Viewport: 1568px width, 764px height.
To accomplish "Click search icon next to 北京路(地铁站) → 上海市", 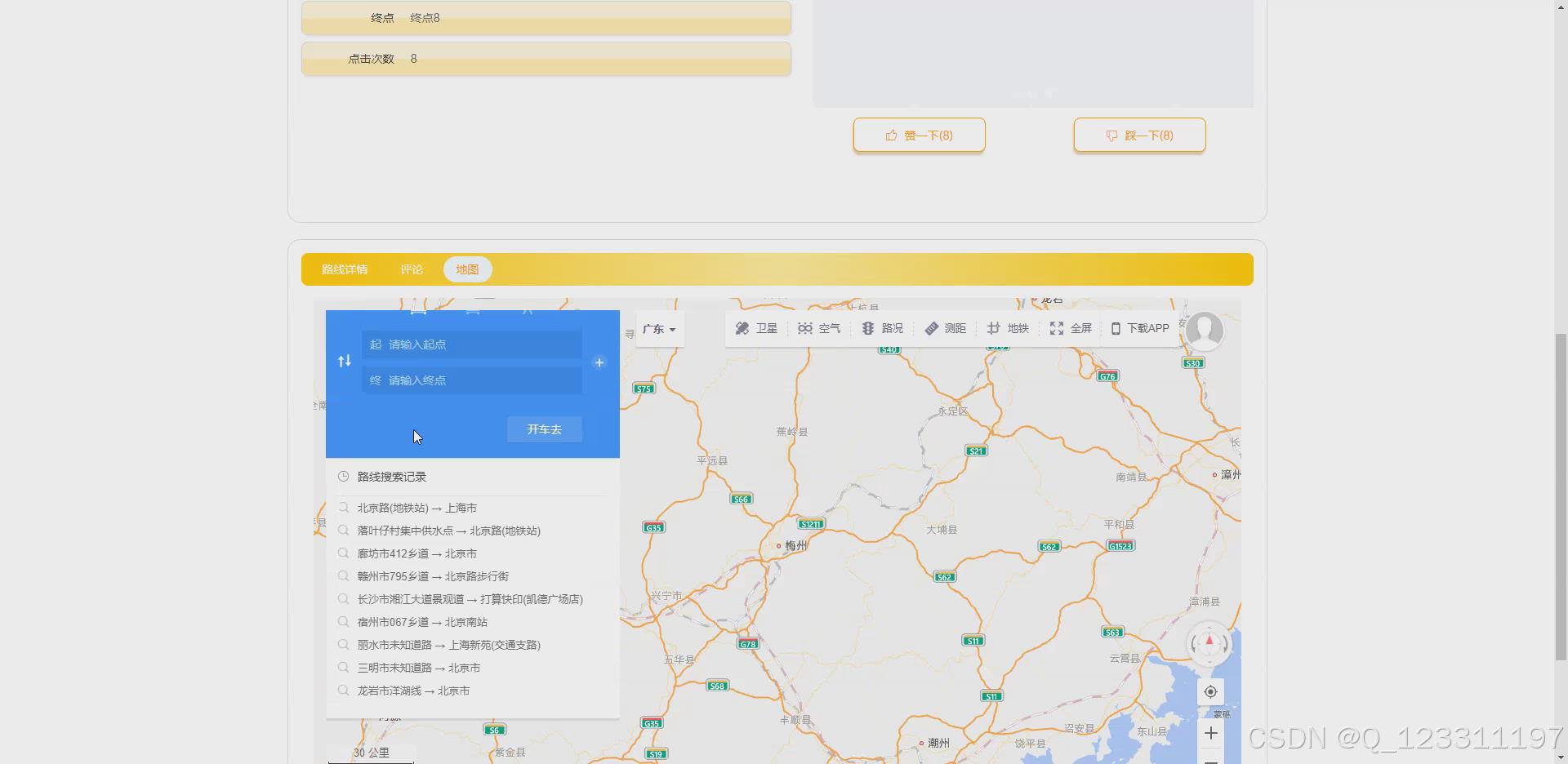I will 344,508.
